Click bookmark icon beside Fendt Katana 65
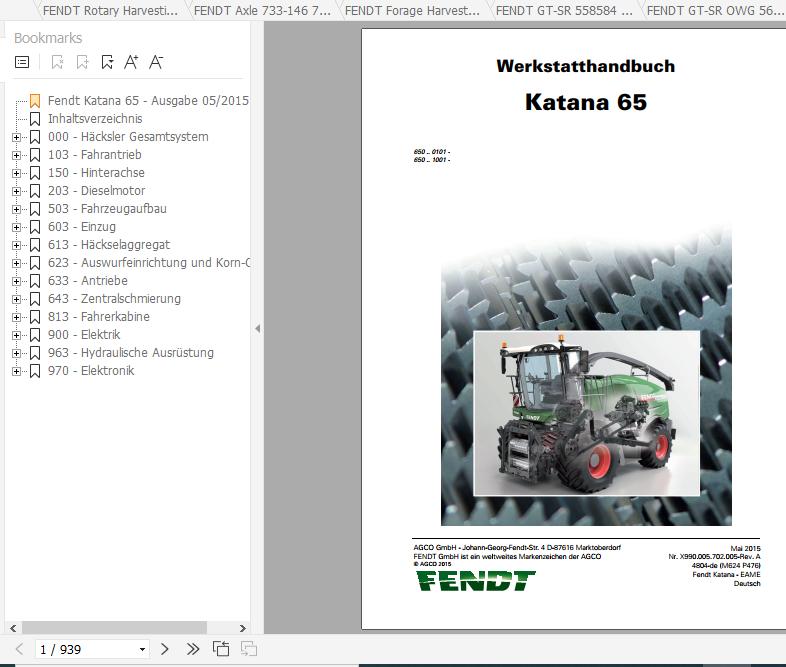The image size is (786, 667). coord(35,101)
